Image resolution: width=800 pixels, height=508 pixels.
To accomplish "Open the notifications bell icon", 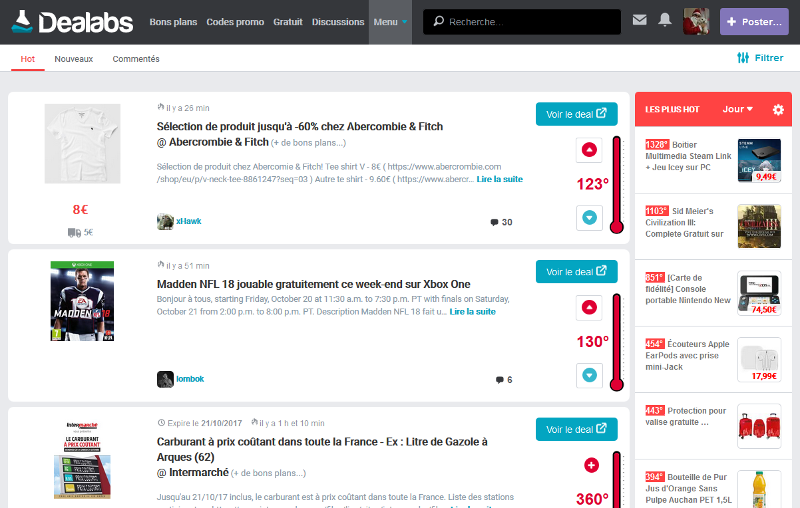I will (x=664, y=20).
